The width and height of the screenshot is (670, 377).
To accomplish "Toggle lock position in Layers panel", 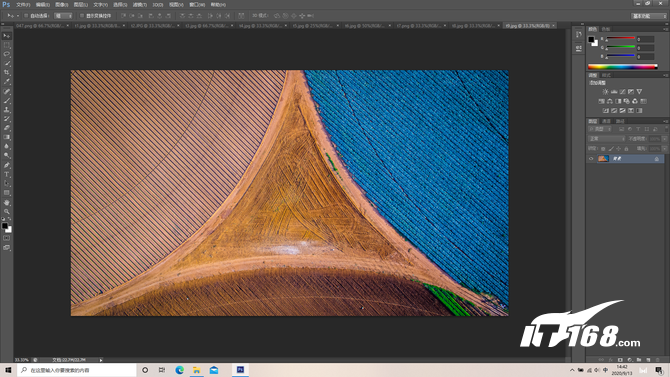I will [619, 149].
